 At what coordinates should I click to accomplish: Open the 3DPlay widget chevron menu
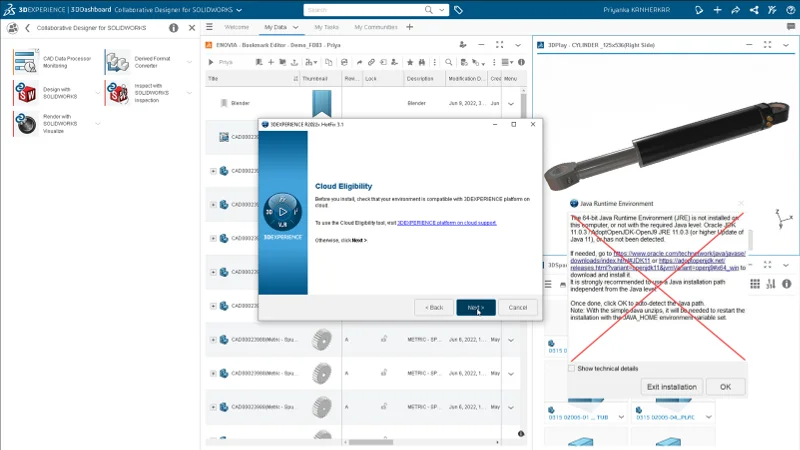click(x=786, y=45)
